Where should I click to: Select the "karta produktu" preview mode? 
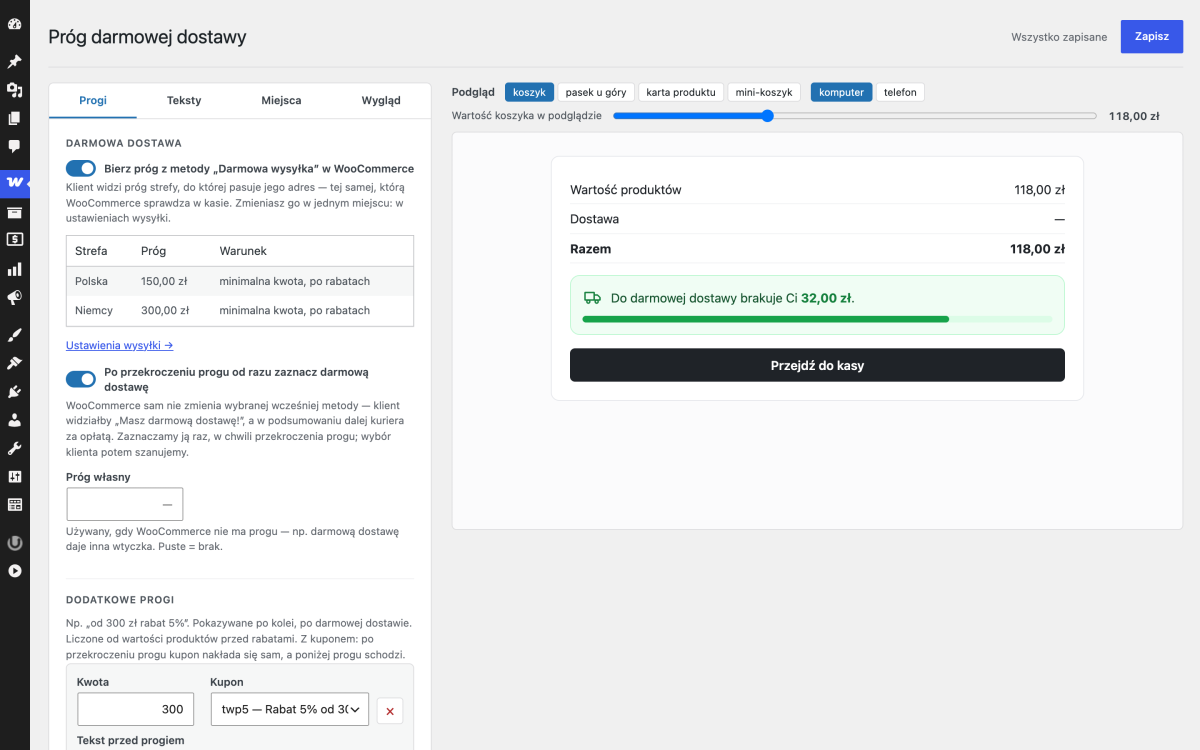coord(681,92)
